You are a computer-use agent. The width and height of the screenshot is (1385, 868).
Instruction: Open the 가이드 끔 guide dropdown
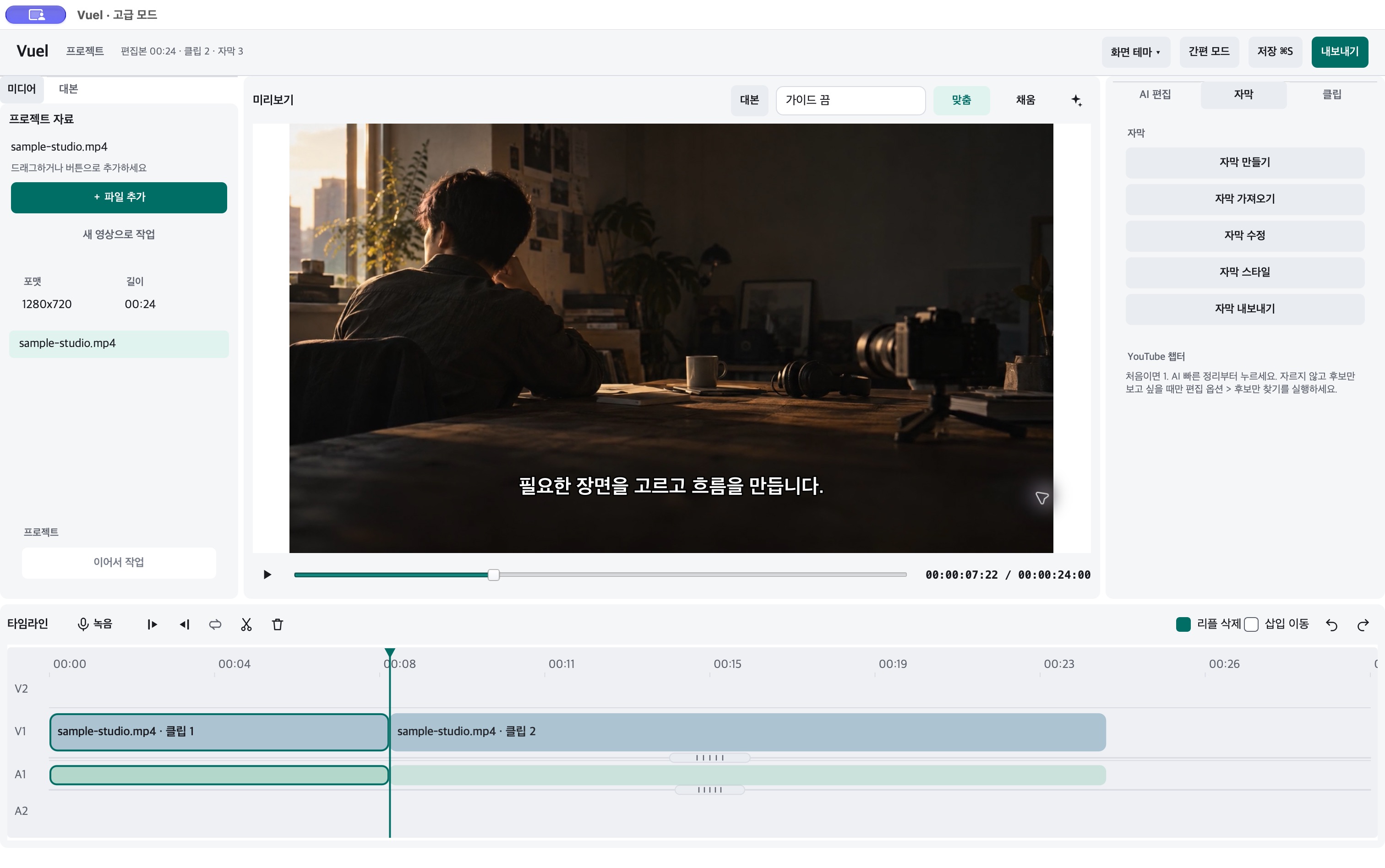pyautogui.click(x=851, y=100)
